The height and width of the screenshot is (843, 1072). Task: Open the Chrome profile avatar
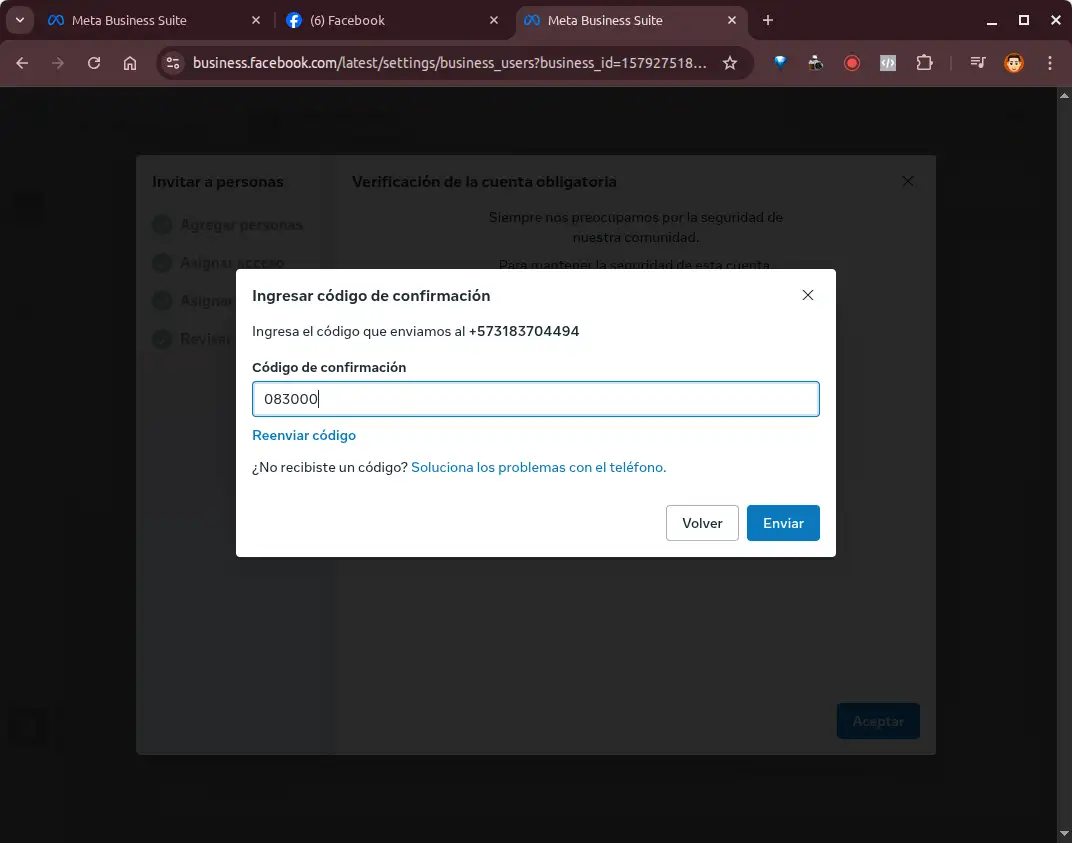1014,63
